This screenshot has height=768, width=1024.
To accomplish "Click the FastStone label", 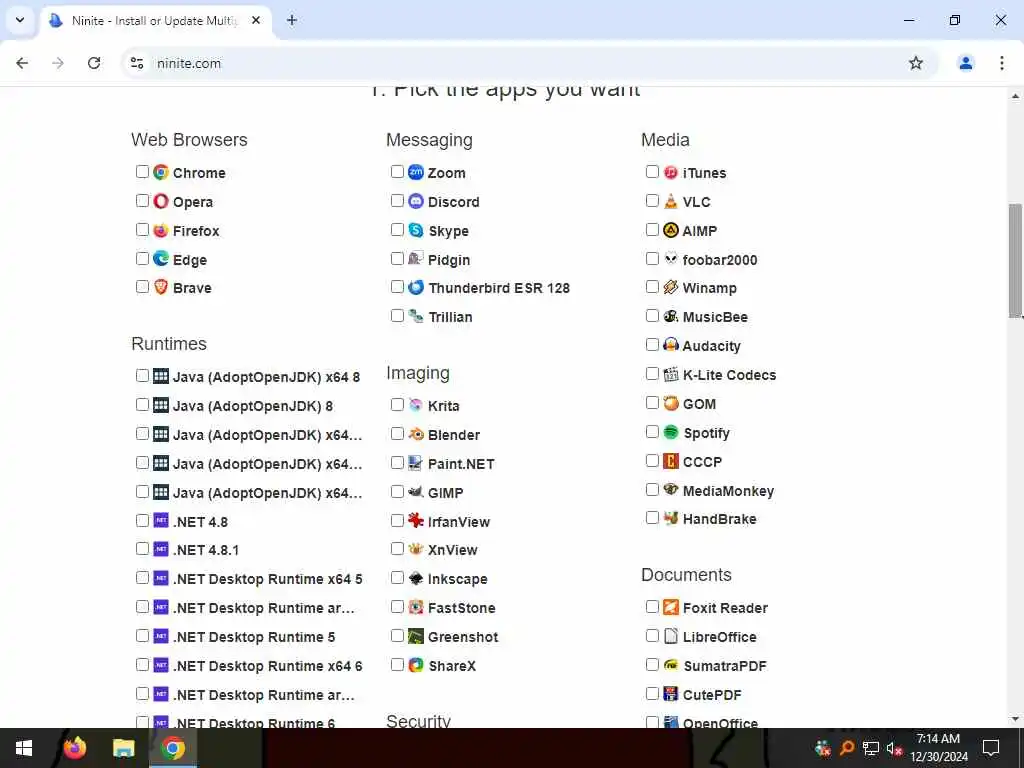I will click(x=461, y=607).
